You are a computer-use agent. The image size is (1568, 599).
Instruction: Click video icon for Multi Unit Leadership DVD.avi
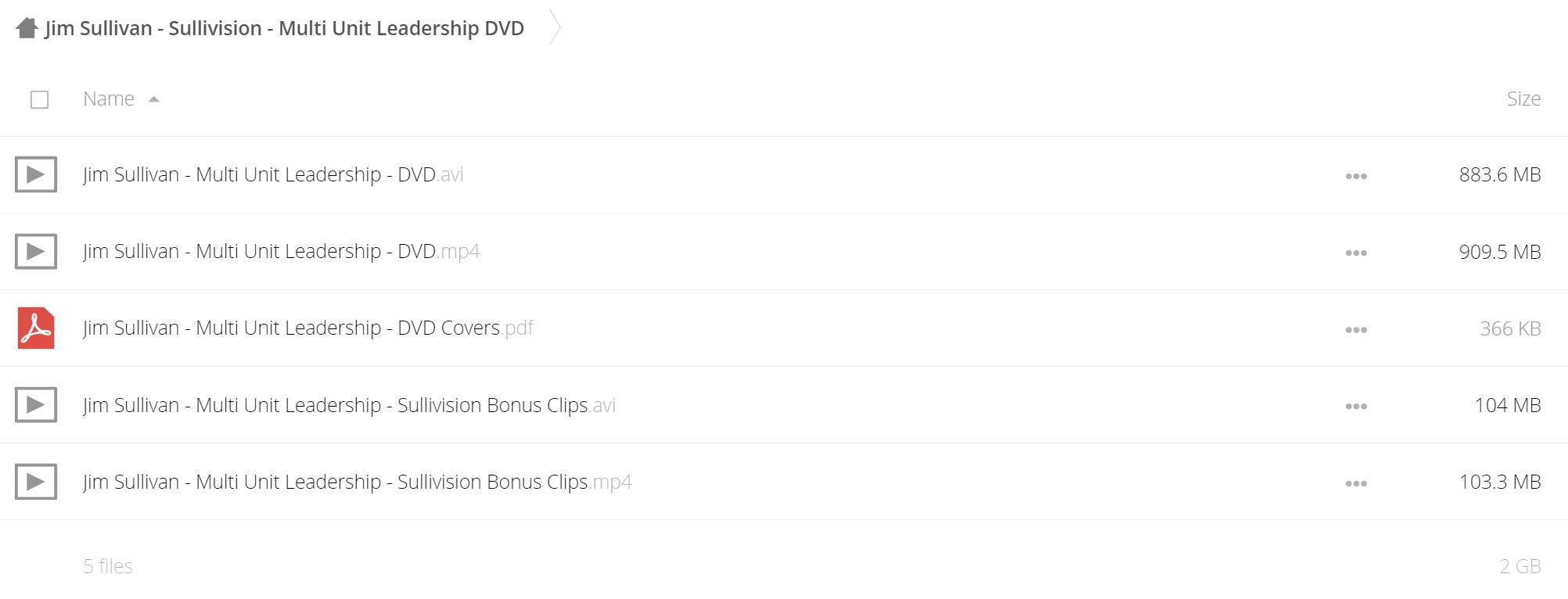coord(36,174)
